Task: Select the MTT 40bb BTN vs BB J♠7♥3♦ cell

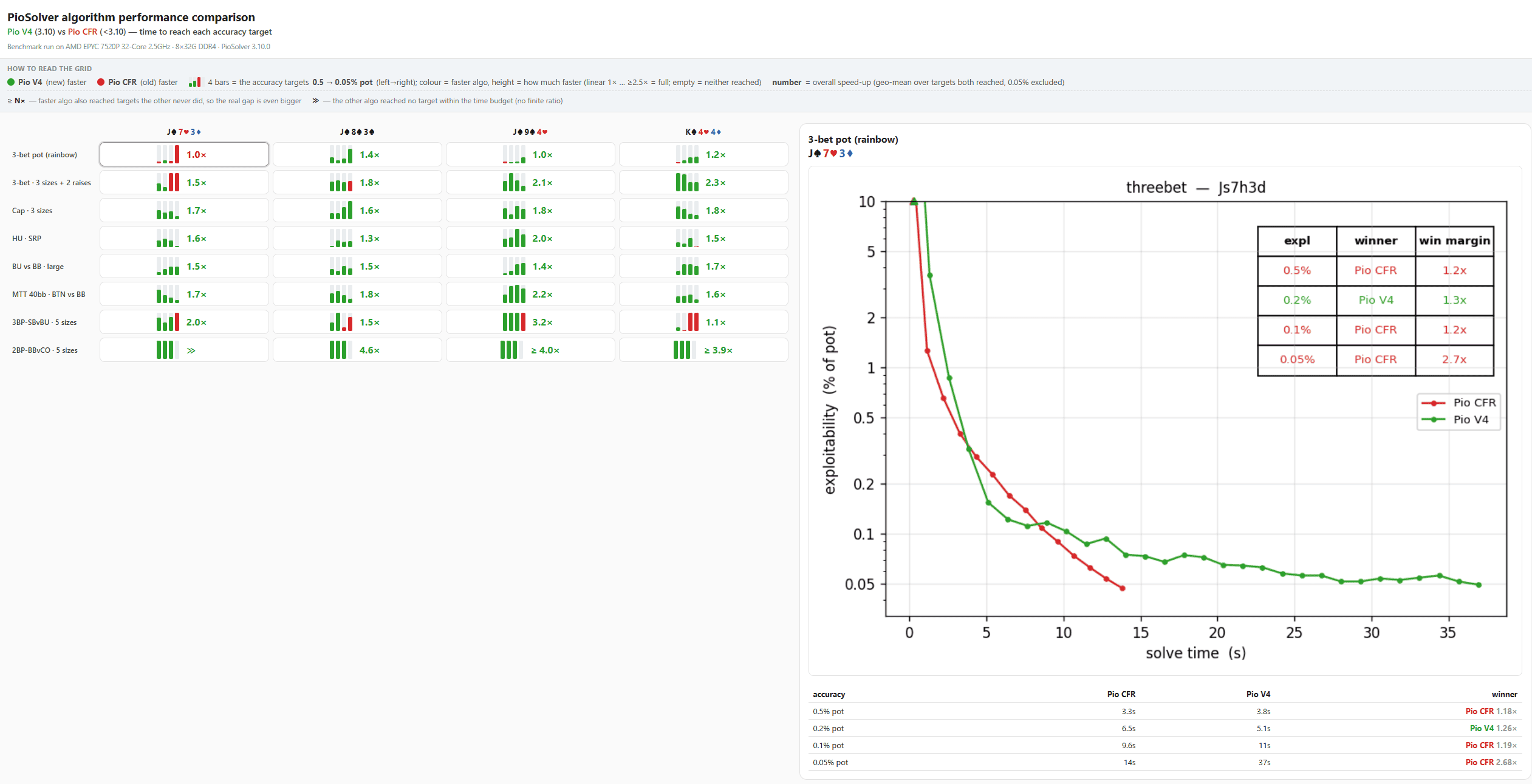Action: [x=184, y=294]
